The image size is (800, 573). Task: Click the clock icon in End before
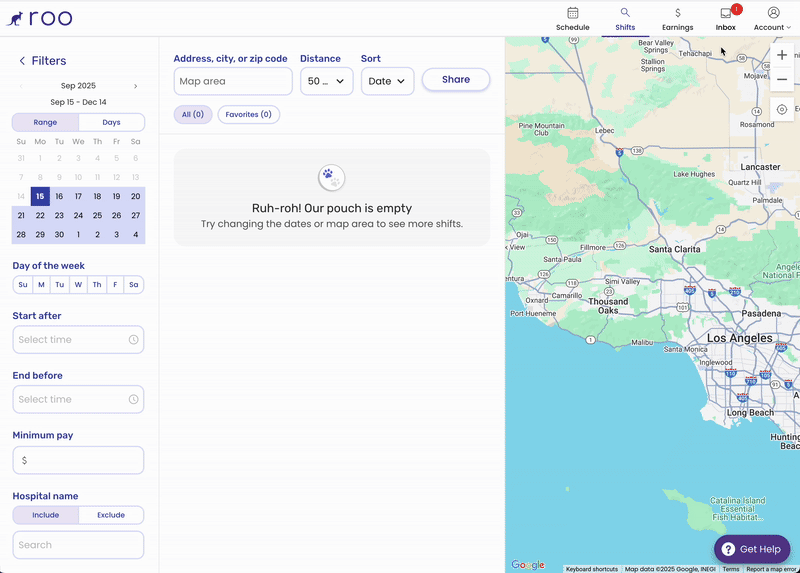pyautogui.click(x=133, y=400)
